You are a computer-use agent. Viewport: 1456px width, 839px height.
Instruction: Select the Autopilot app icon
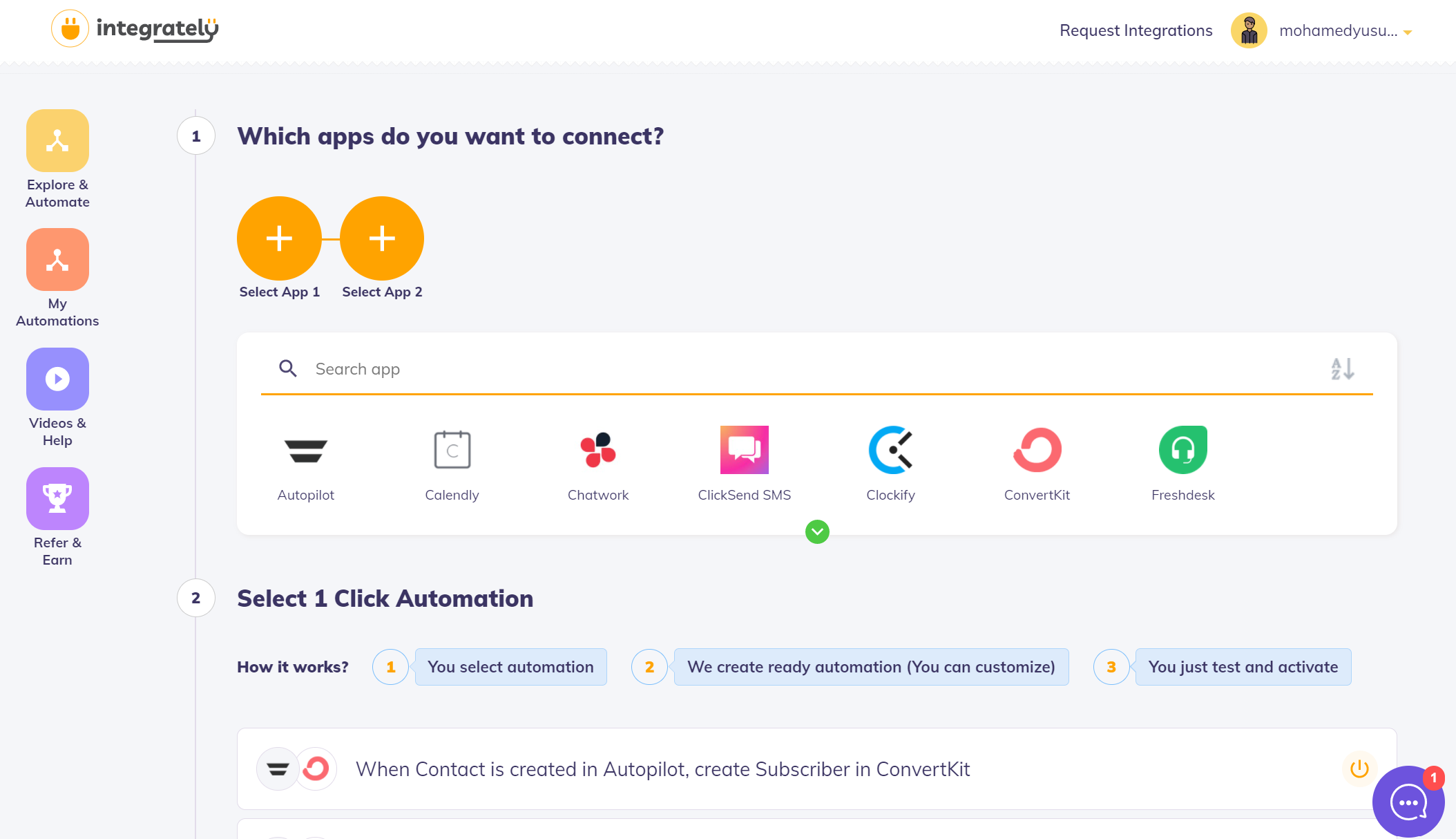coord(305,451)
